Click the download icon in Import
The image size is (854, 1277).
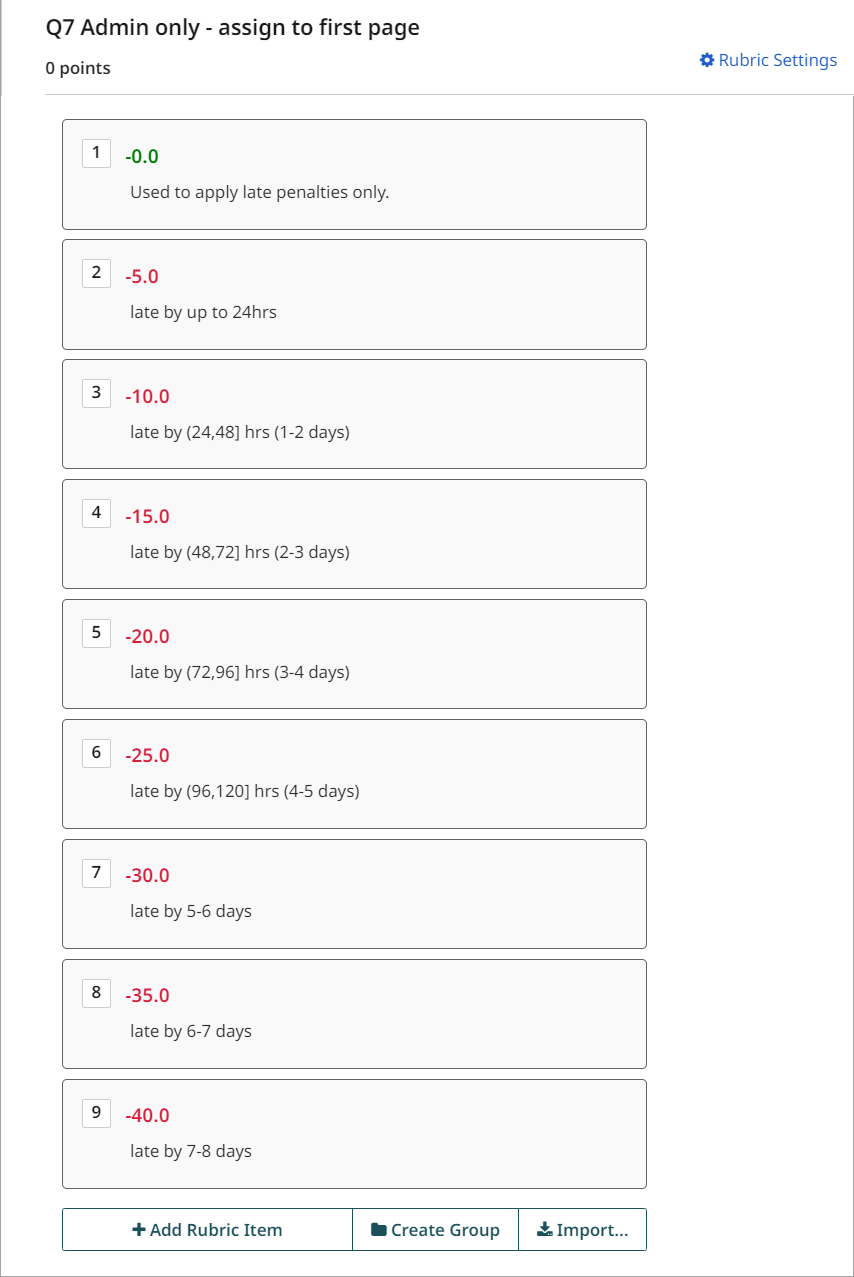(544, 1230)
